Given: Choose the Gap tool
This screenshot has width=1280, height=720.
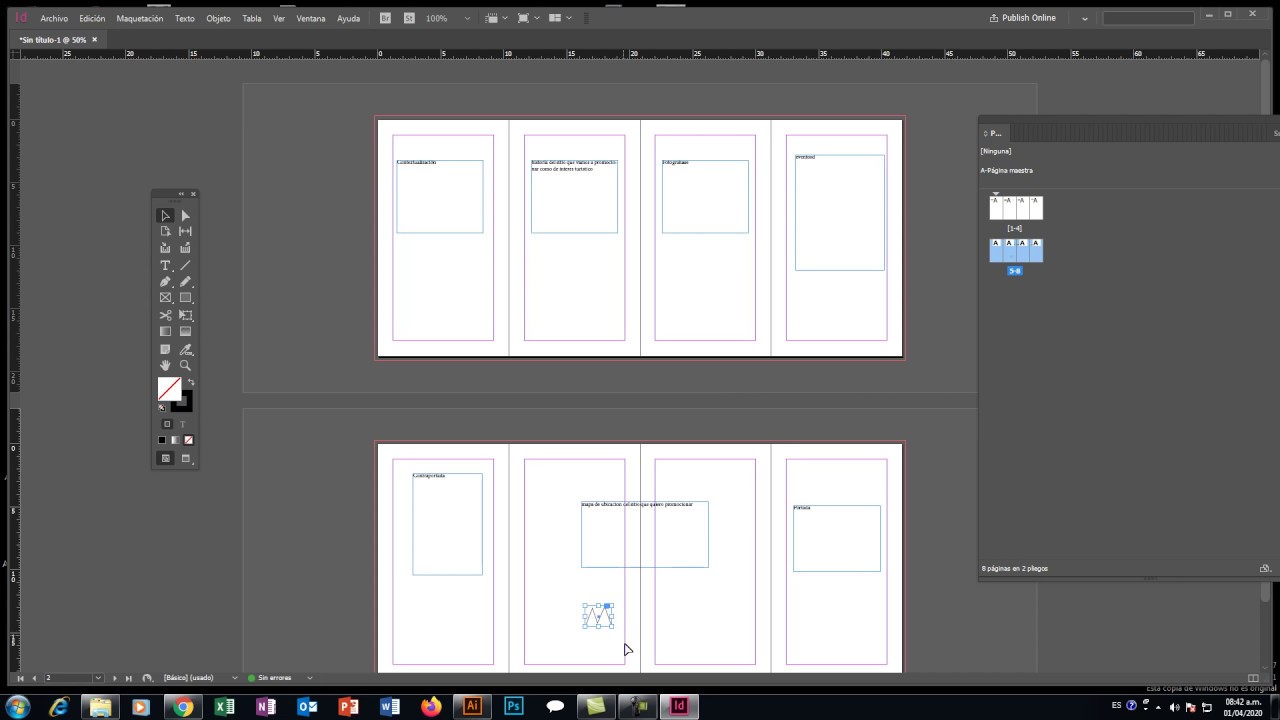Looking at the screenshot, I should [185, 231].
